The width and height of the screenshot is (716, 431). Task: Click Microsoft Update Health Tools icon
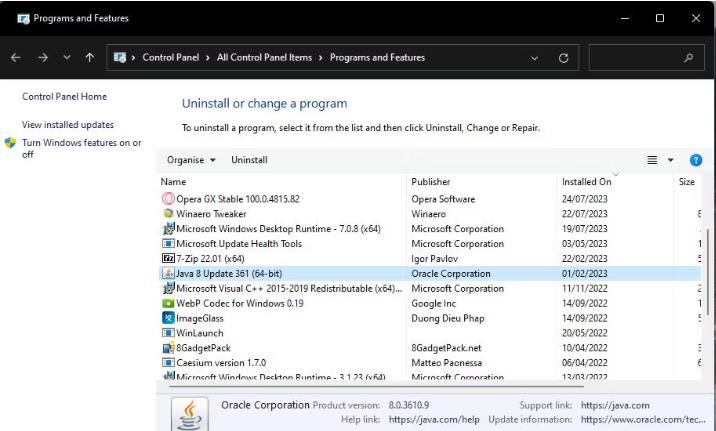(168, 243)
